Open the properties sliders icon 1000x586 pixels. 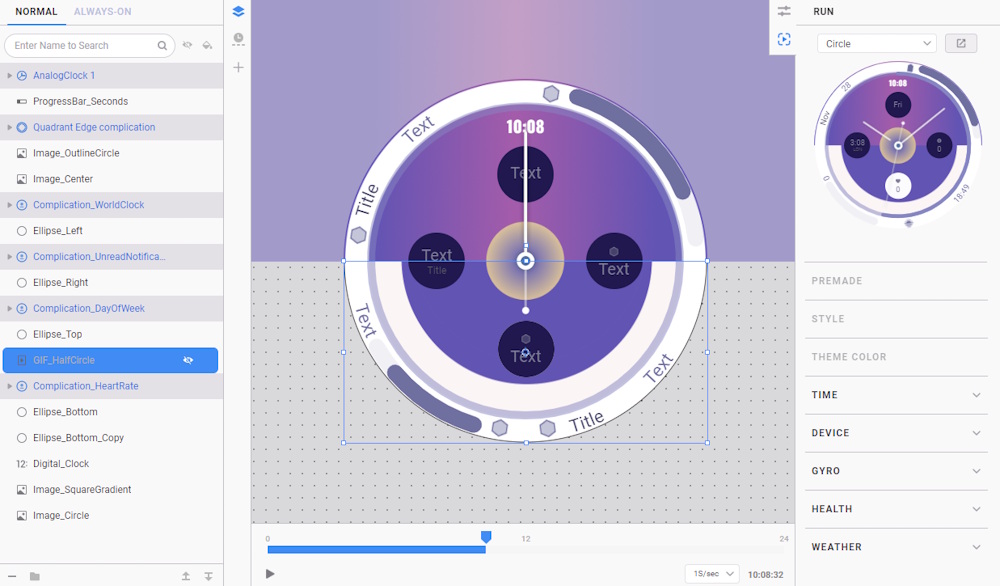pos(784,11)
